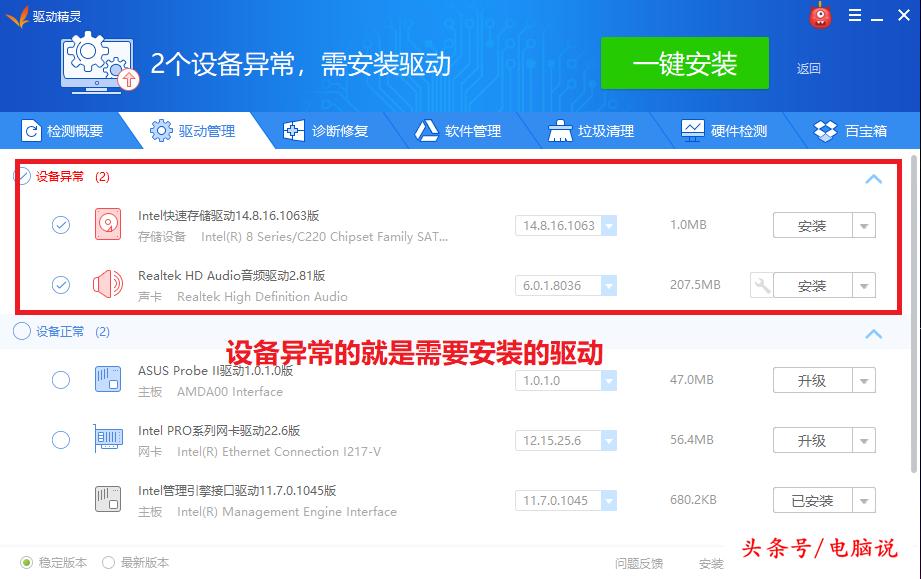This screenshot has width=921, height=579.
Task: Open the hamburger menu in title bar
Action: click(853, 16)
